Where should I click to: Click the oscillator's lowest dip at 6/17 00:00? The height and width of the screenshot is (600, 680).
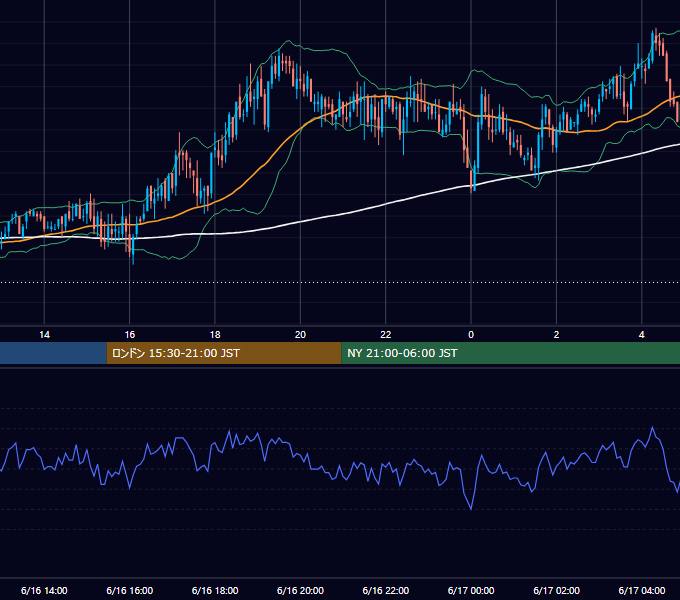tap(471, 509)
